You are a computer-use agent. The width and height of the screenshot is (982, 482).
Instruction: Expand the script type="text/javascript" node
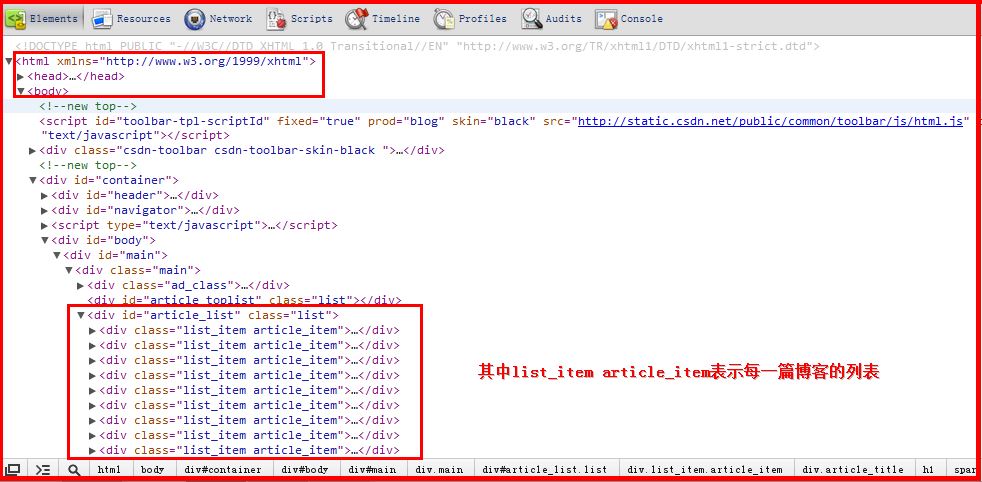(x=44, y=225)
